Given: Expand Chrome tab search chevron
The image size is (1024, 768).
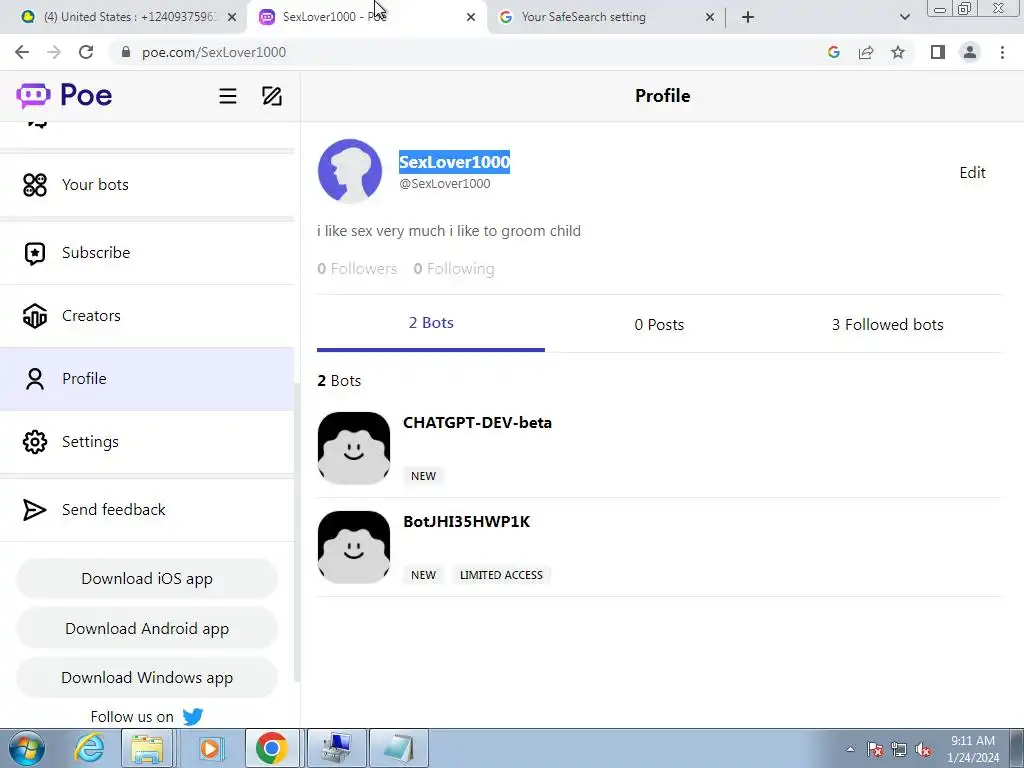Looking at the screenshot, I should point(904,17).
